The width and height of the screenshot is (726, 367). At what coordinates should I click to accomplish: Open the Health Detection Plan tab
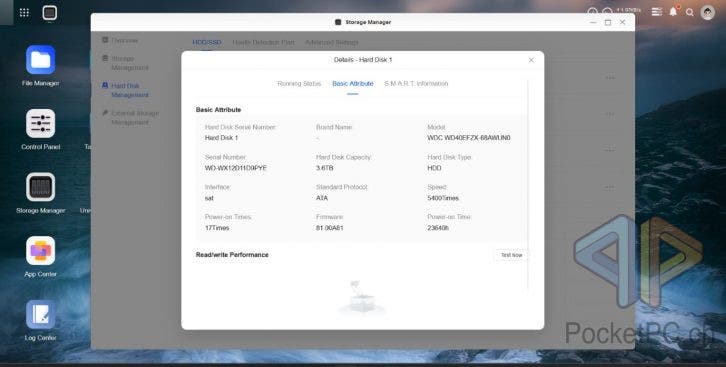coord(263,42)
